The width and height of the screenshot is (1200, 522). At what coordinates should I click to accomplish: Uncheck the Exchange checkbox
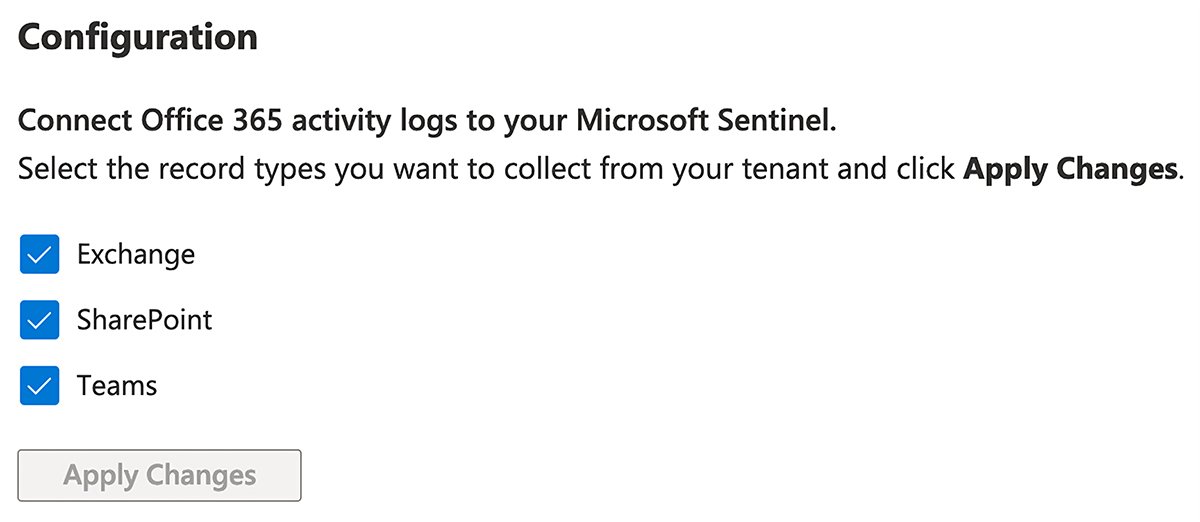40,255
